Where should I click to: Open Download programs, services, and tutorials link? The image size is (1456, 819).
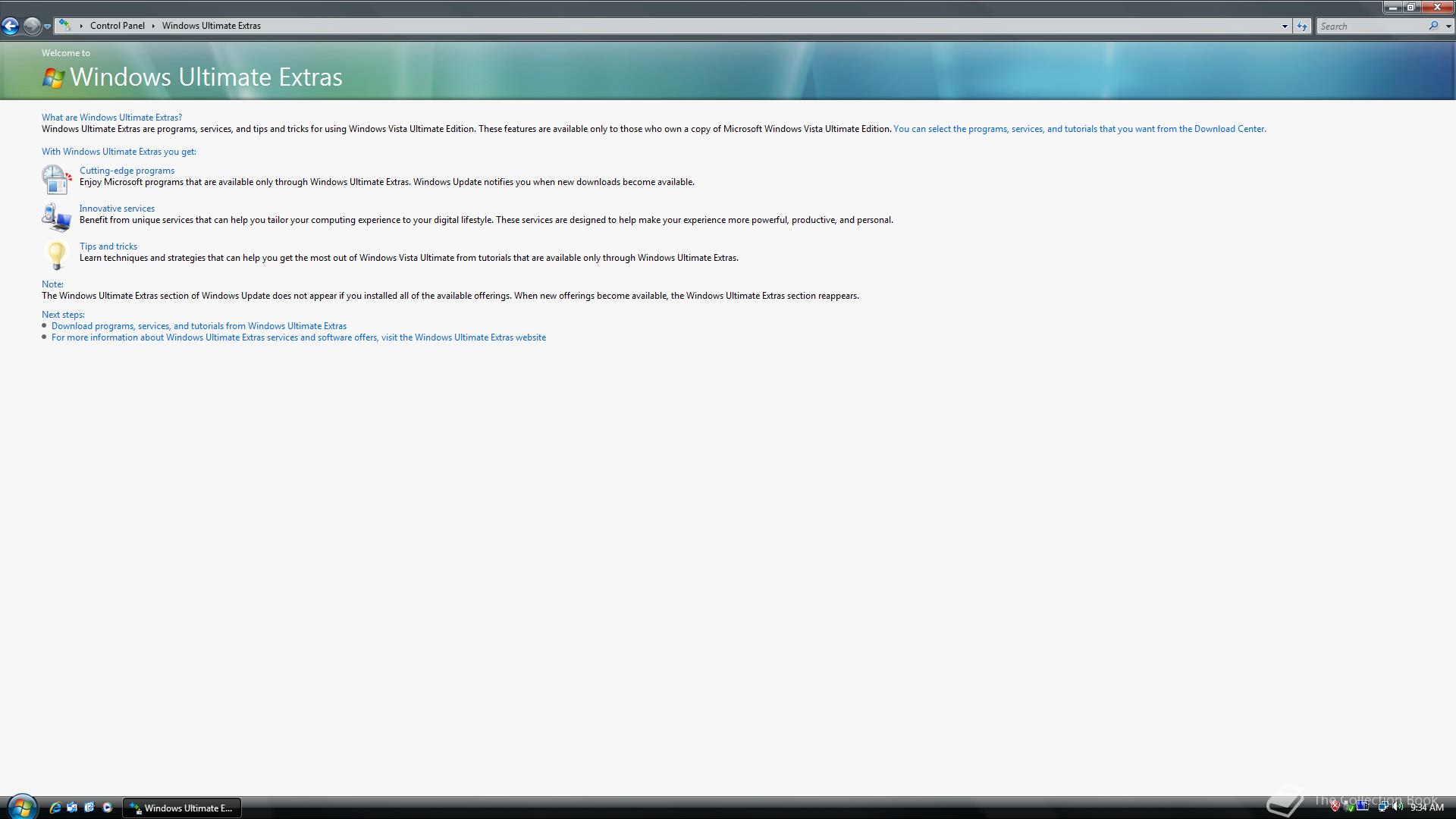coord(199,326)
